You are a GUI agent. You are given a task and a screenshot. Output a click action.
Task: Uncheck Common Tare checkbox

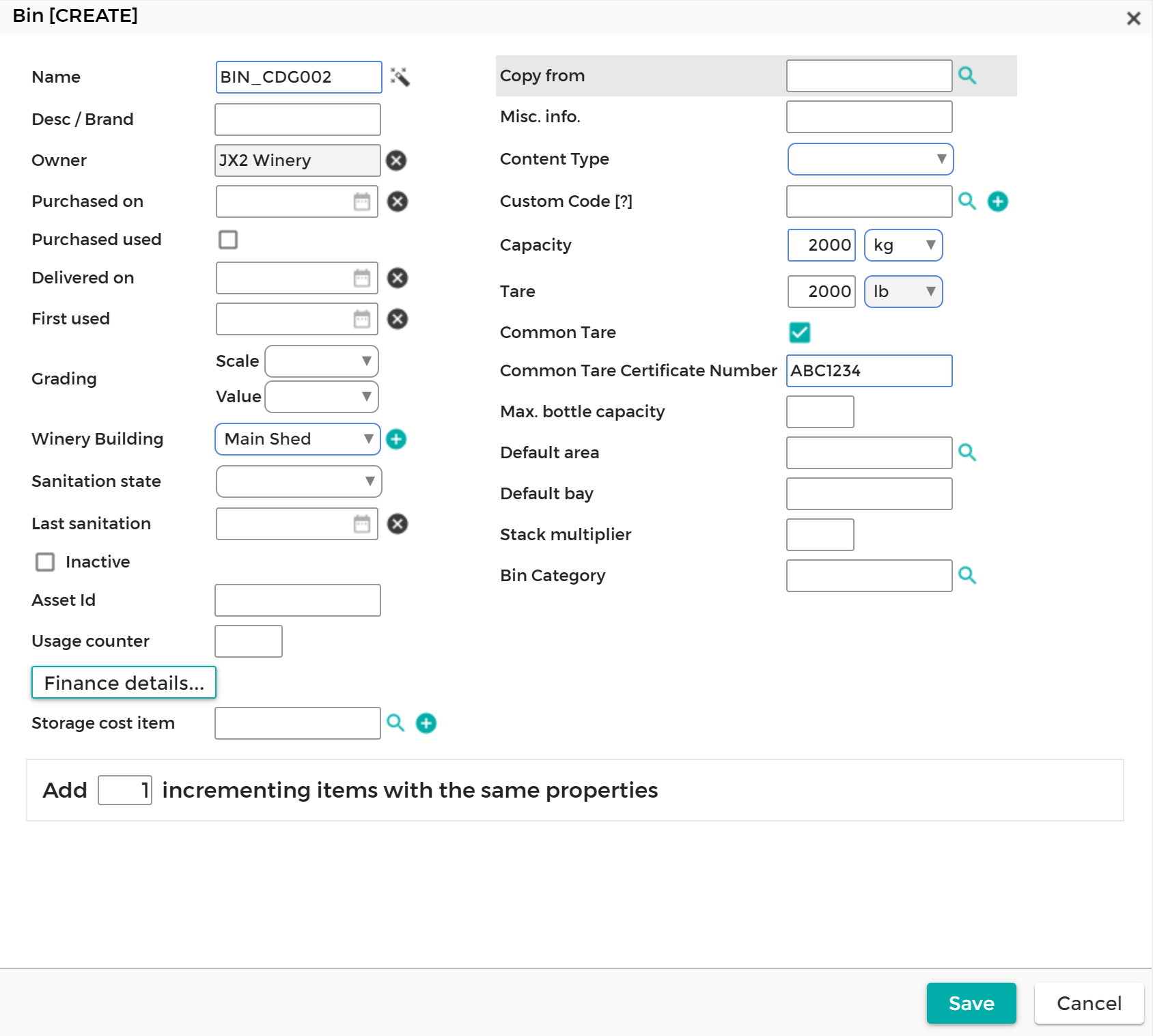[800, 333]
